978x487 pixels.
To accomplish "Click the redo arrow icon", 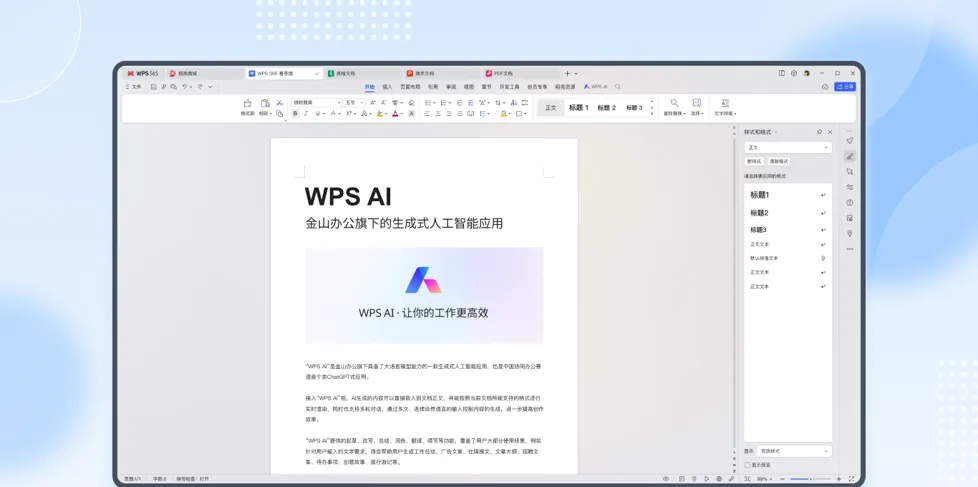I will [x=200, y=87].
